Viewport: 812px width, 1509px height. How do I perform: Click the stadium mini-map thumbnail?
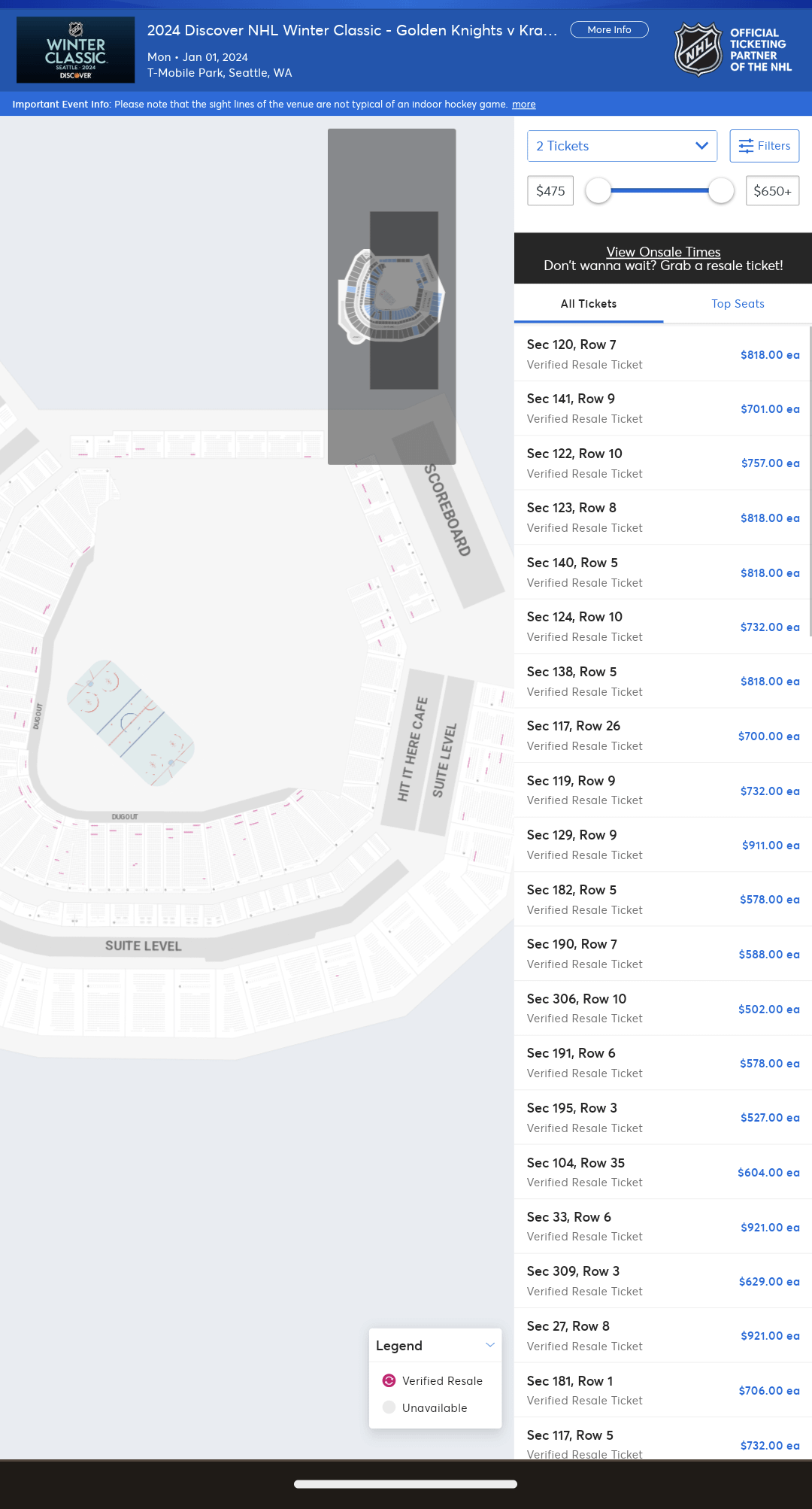click(392, 296)
